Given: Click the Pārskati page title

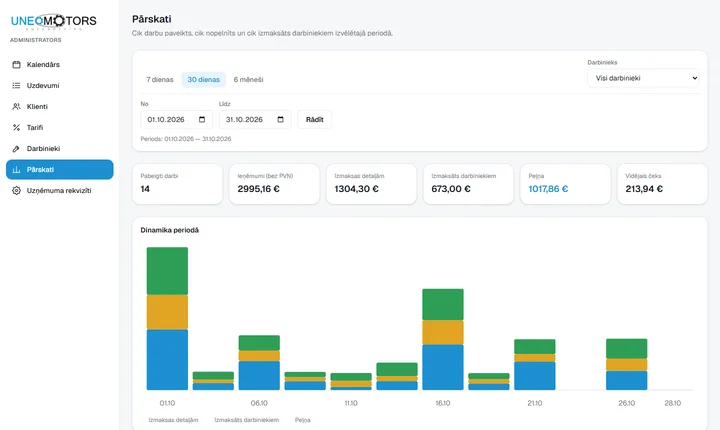Looking at the screenshot, I should click(152, 19).
